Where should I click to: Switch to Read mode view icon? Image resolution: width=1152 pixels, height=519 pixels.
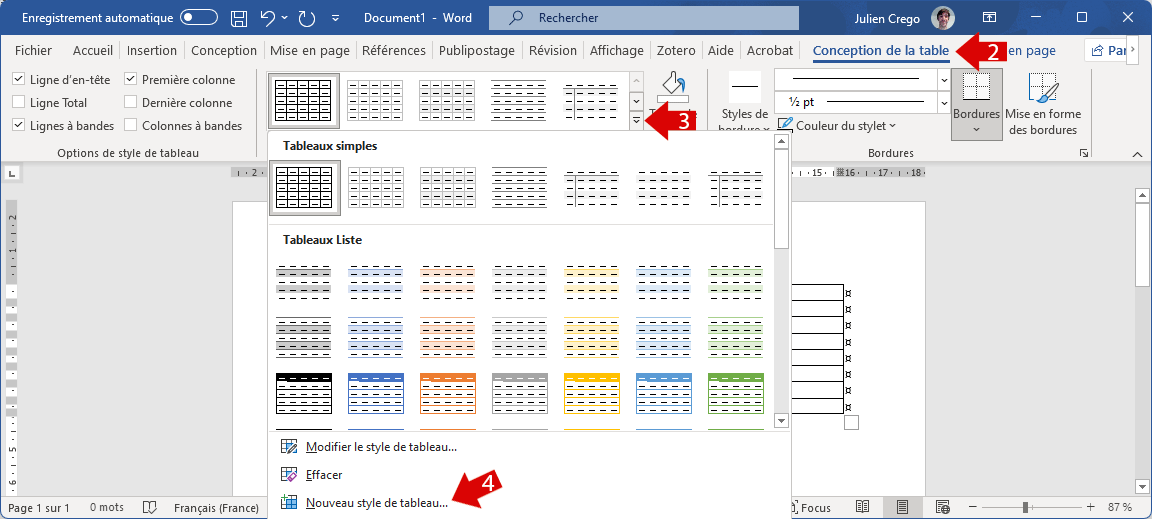click(x=863, y=507)
